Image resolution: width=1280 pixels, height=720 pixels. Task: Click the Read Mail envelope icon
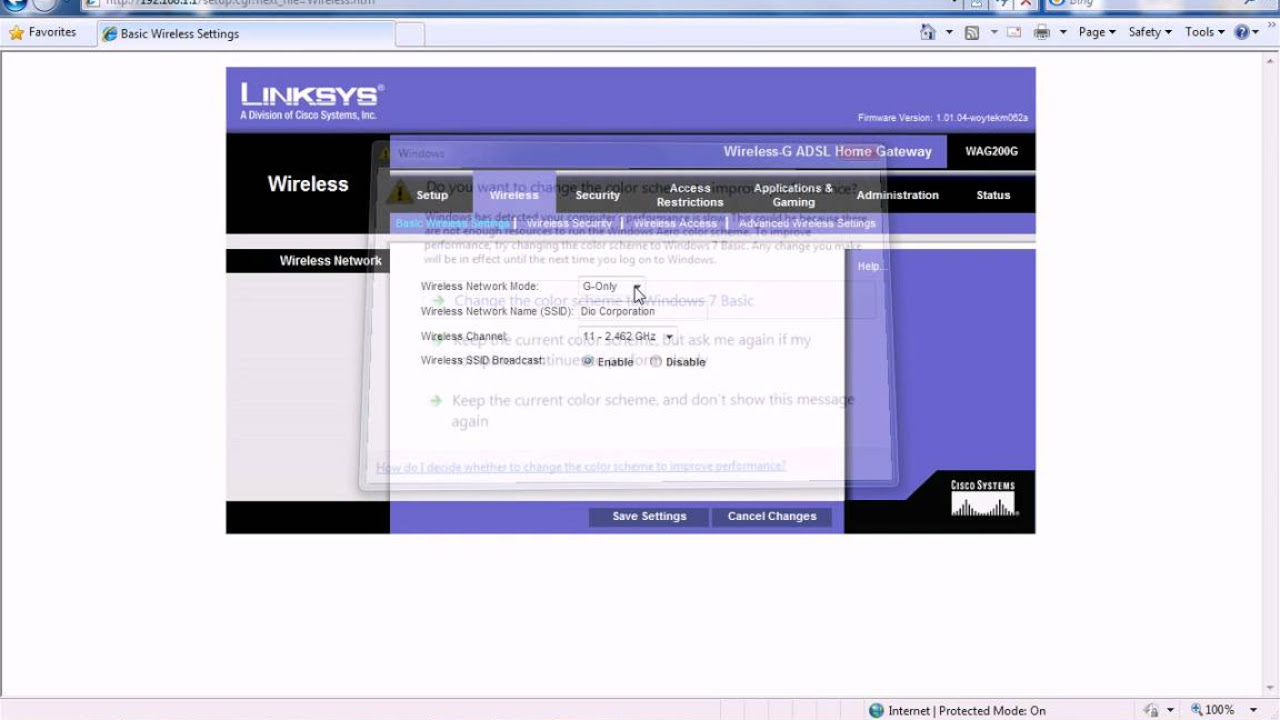[1014, 32]
